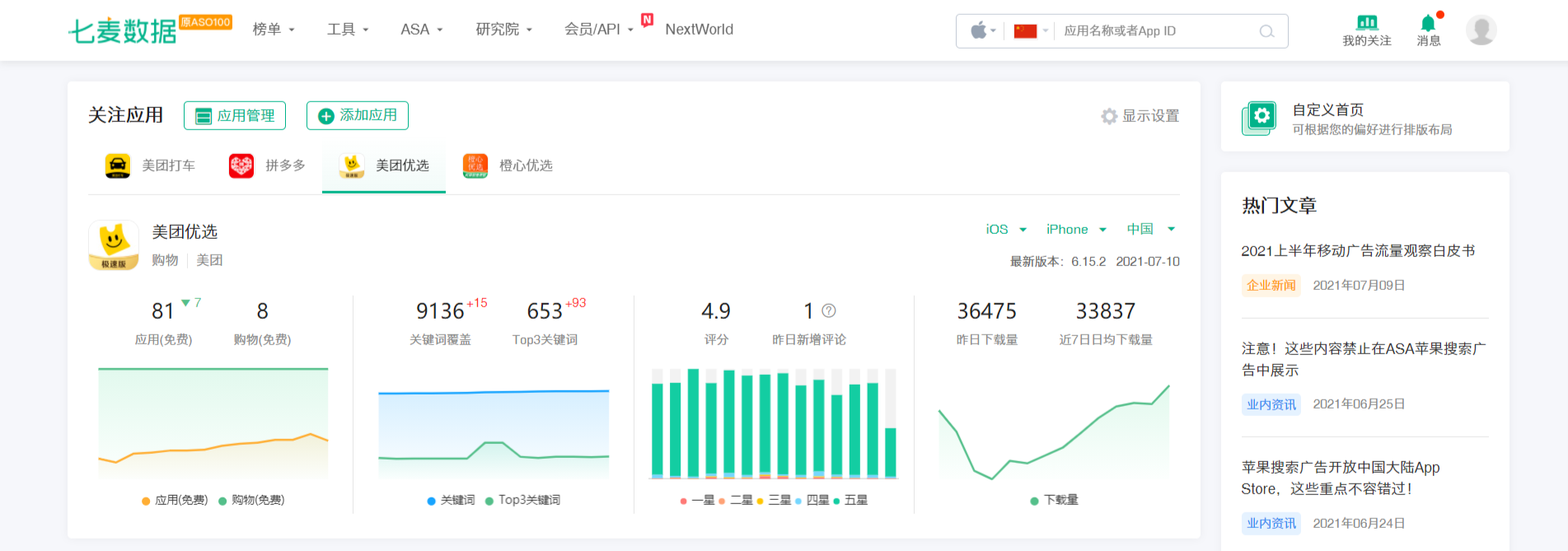This screenshot has width=1568, height=551.
Task: Open the 自定义首页 settings icon
Action: tap(1259, 118)
